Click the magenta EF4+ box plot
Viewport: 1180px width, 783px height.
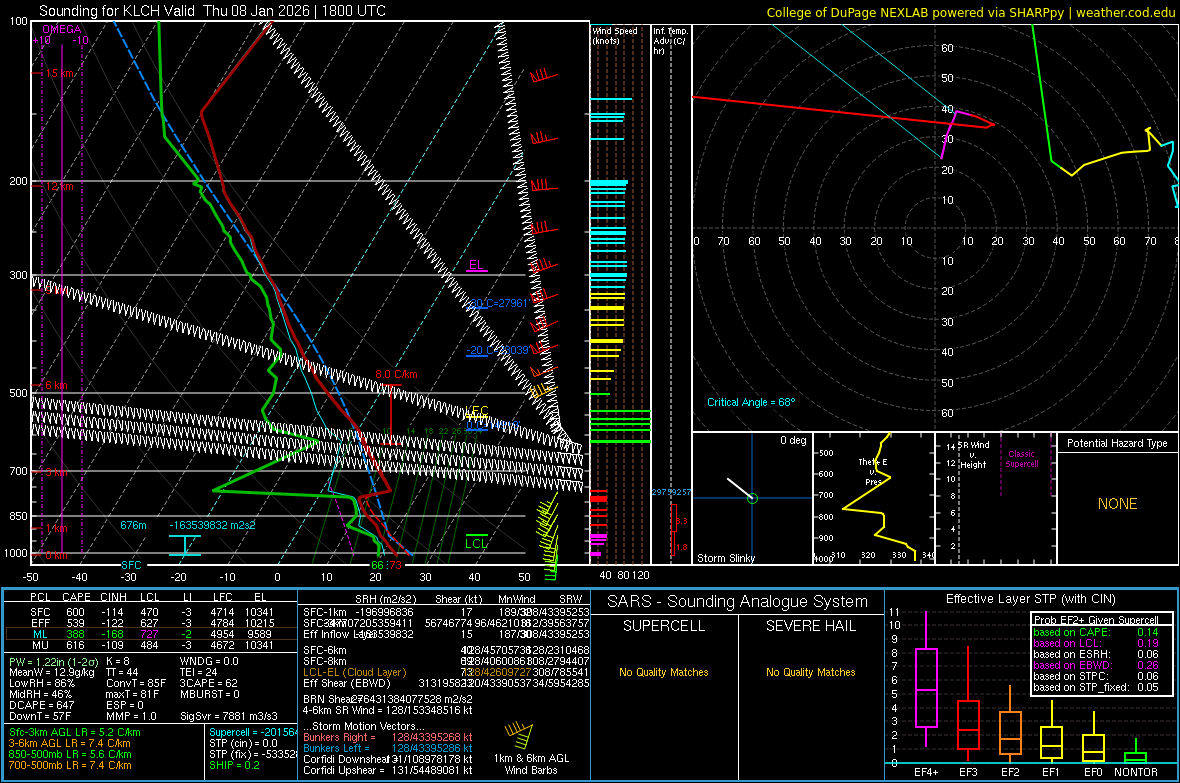click(x=925, y=687)
